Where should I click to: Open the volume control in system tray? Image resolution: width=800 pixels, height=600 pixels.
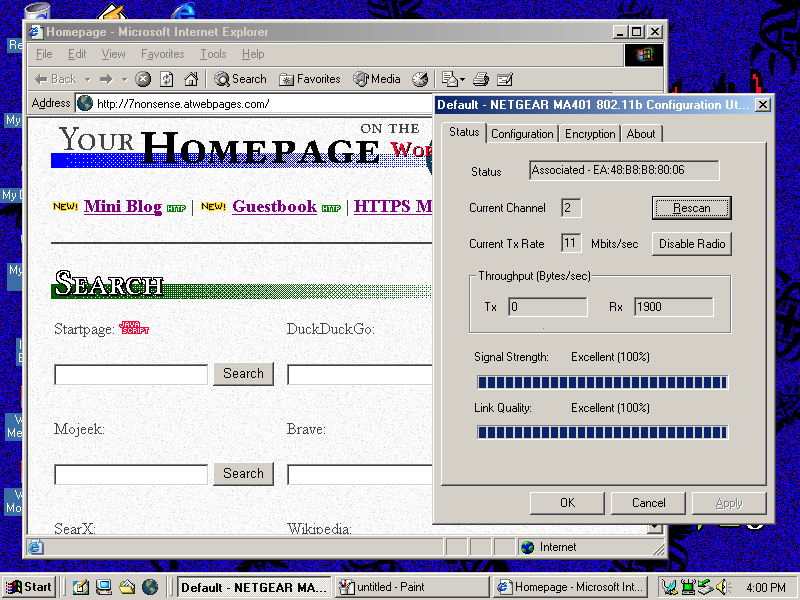tap(721, 587)
